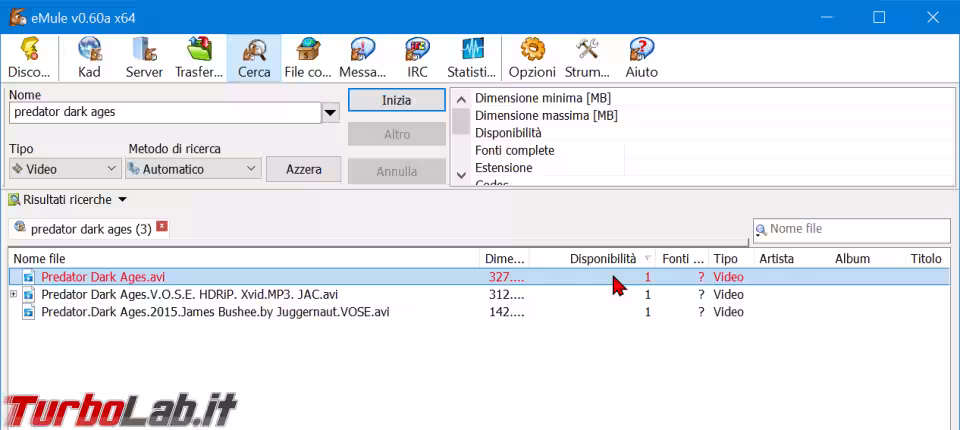Click the Estensione filter row

click(x=712, y=167)
